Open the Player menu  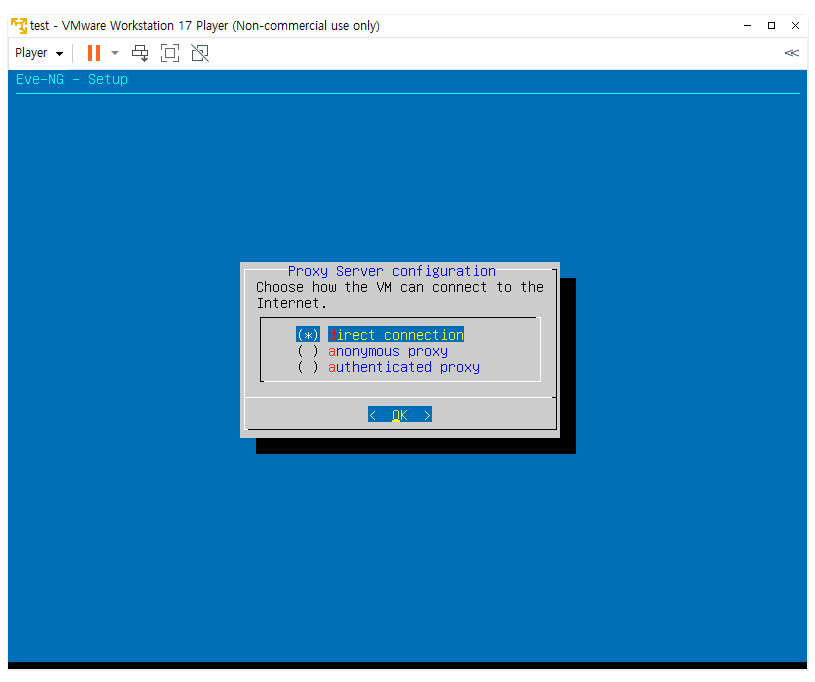(x=39, y=53)
